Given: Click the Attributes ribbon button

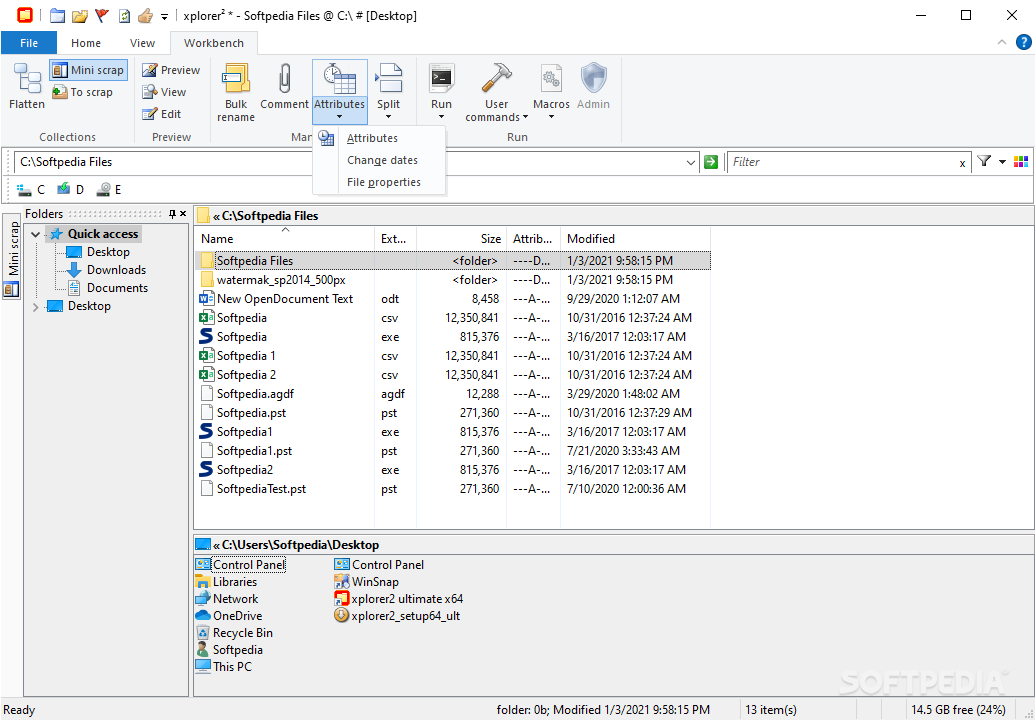Looking at the screenshot, I should tap(340, 92).
